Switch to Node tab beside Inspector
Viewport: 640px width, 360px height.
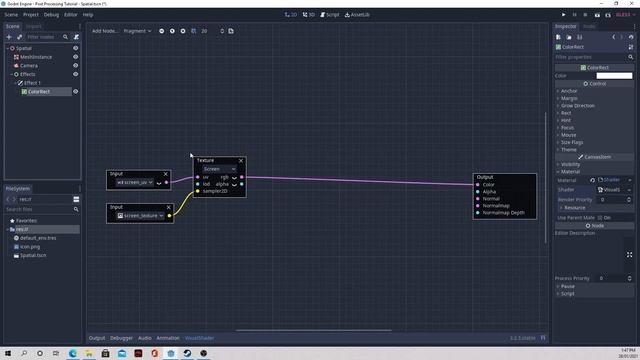click(x=589, y=26)
